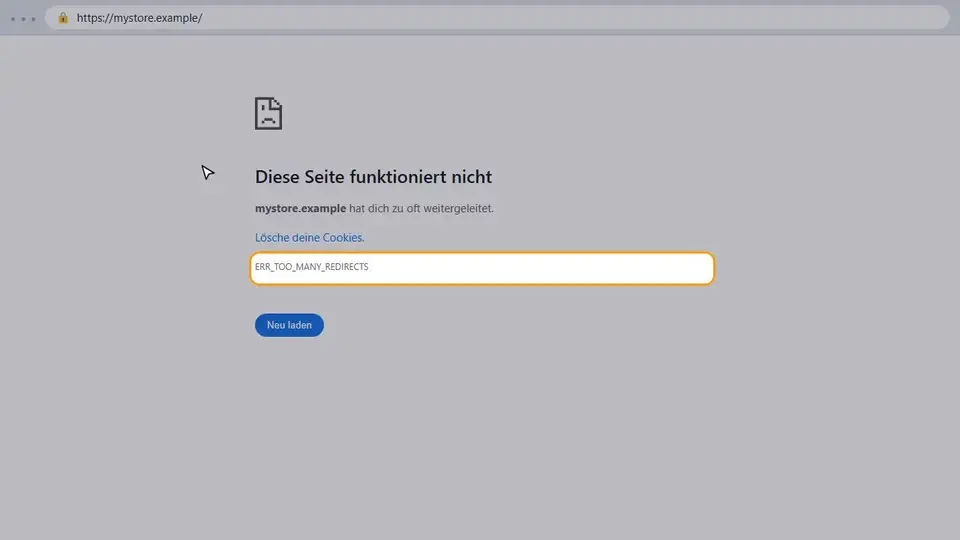Click the text hat dich zu oft weitergeleitet
Viewport: 960px width, 540px height.
pyautogui.click(x=421, y=208)
